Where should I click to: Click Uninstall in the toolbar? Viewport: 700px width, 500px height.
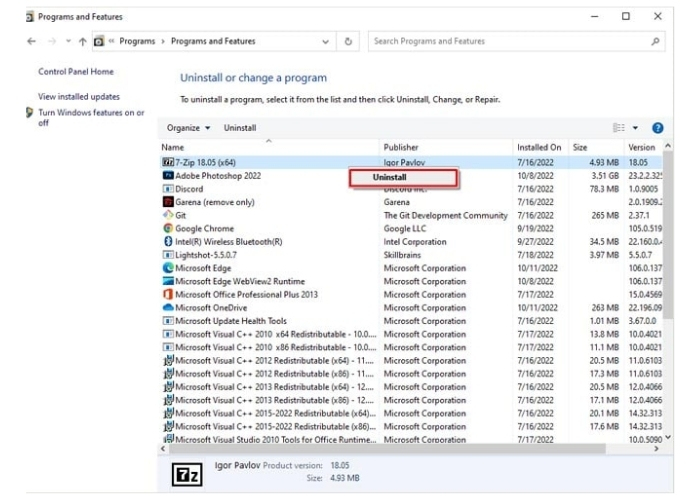(x=240, y=128)
